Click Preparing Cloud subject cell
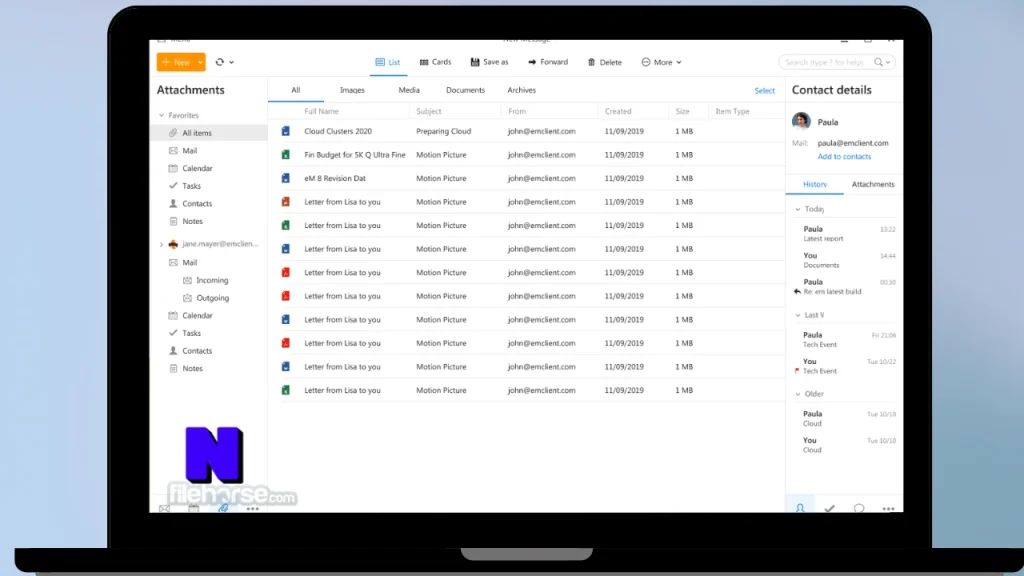 pos(443,131)
